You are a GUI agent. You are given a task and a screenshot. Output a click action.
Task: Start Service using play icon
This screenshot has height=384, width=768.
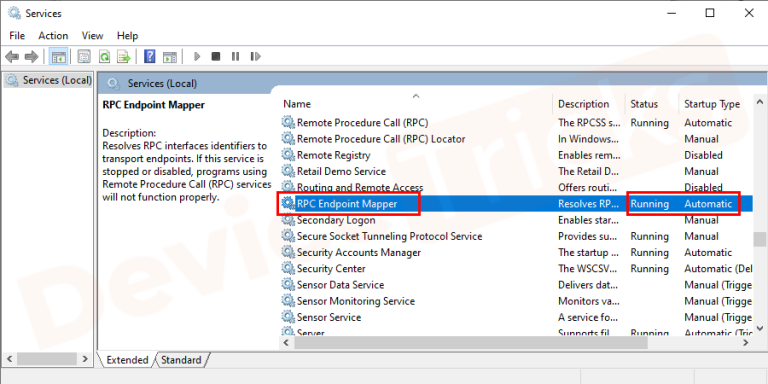tap(197, 57)
